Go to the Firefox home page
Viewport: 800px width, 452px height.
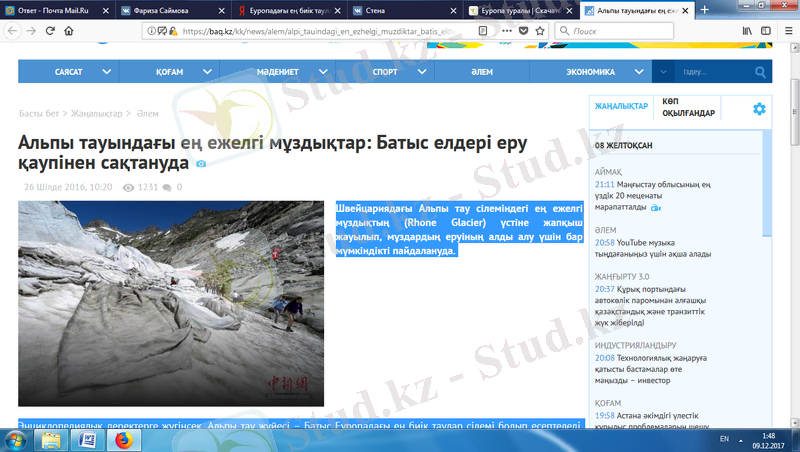coord(68,31)
